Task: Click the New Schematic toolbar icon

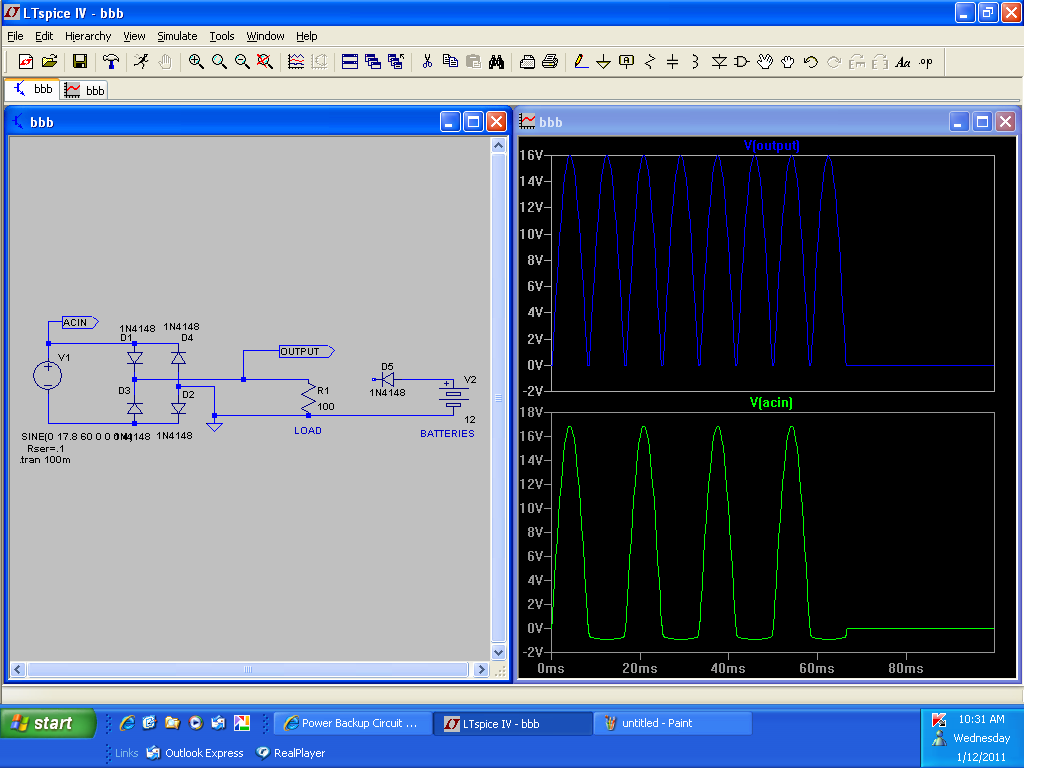Action: pos(25,62)
